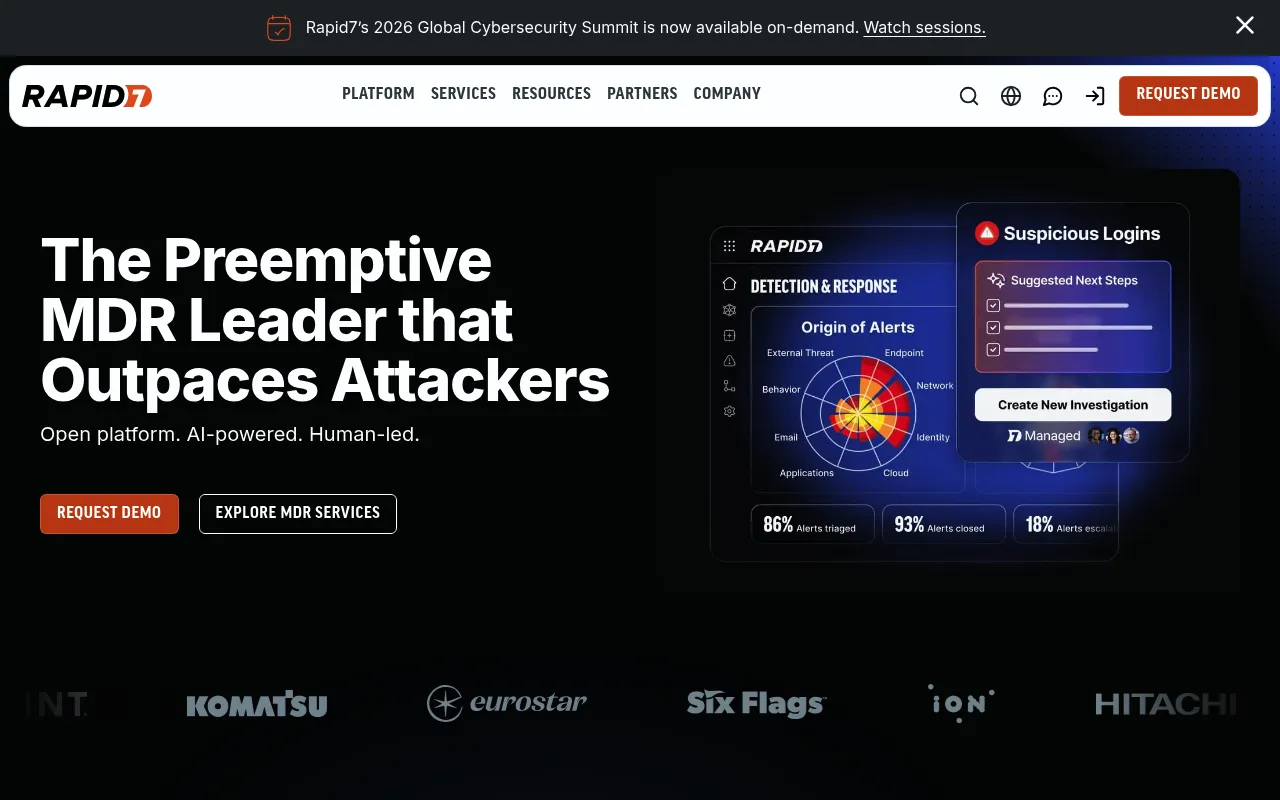The width and height of the screenshot is (1280, 800).
Task: Click the Rapid7 logo in the navbar
Action: [x=87, y=96]
